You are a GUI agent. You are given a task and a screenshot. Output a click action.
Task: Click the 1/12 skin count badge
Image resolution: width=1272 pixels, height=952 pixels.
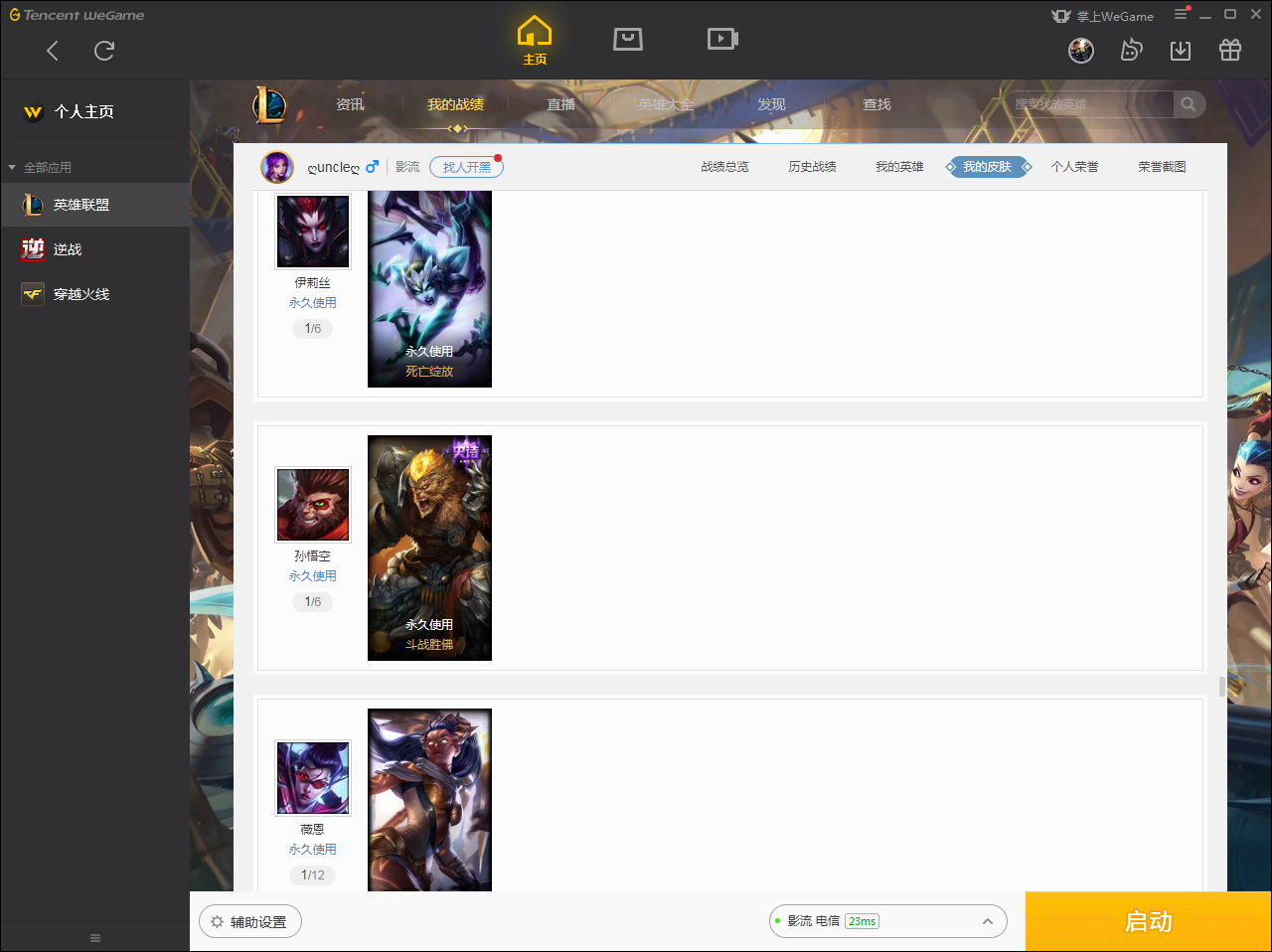coord(313,875)
